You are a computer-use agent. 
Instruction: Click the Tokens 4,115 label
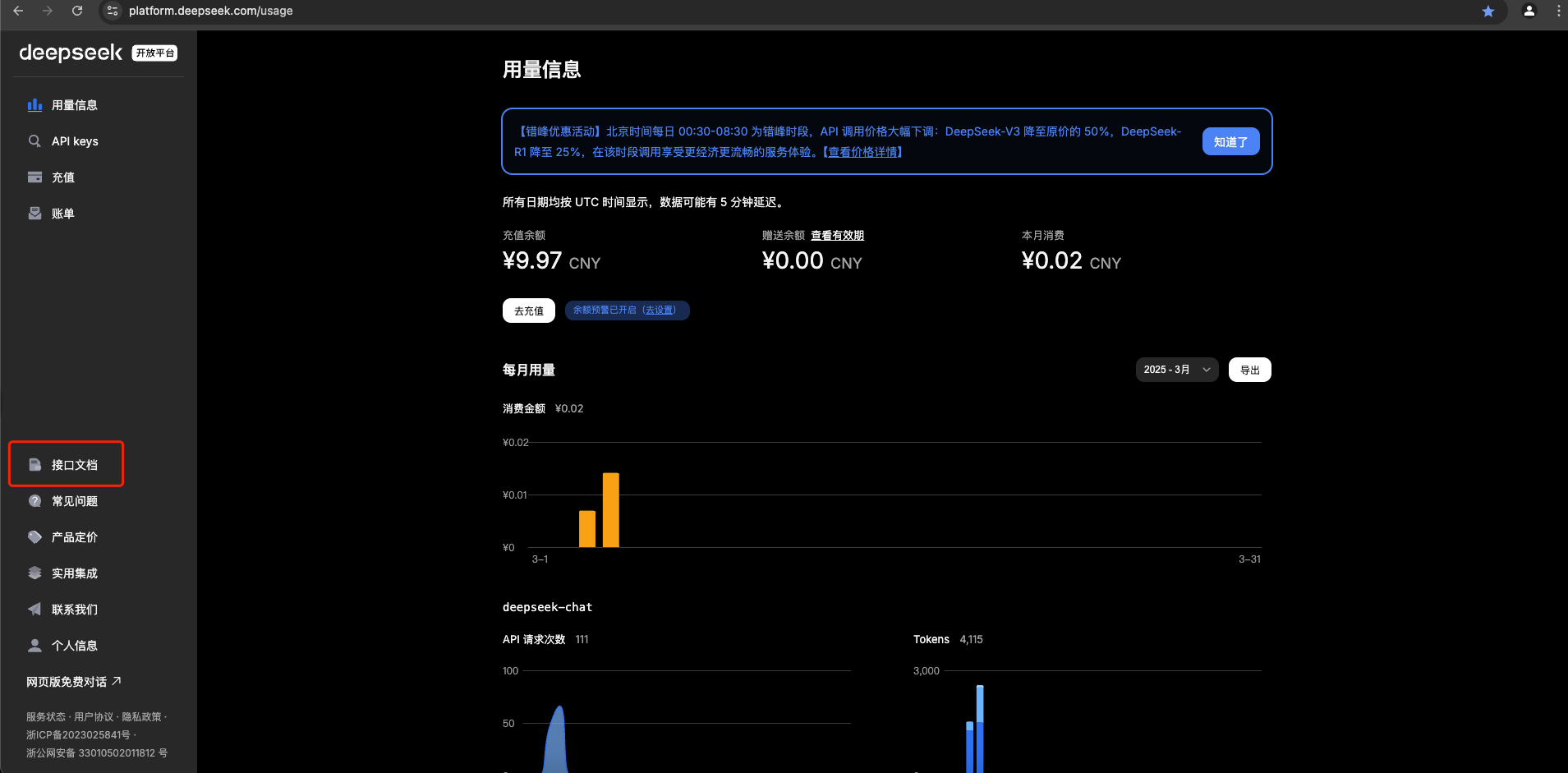948,639
